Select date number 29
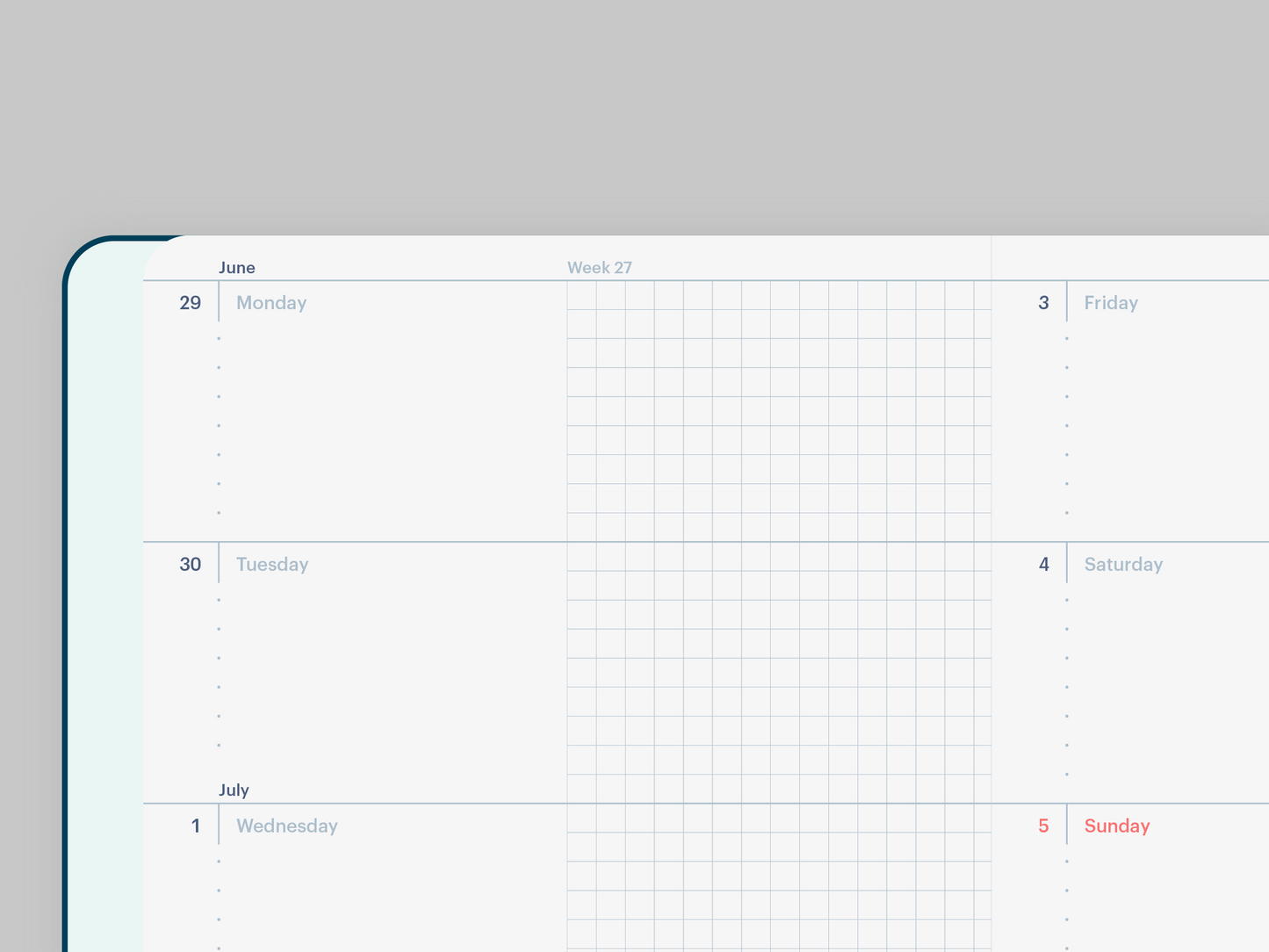 [190, 303]
